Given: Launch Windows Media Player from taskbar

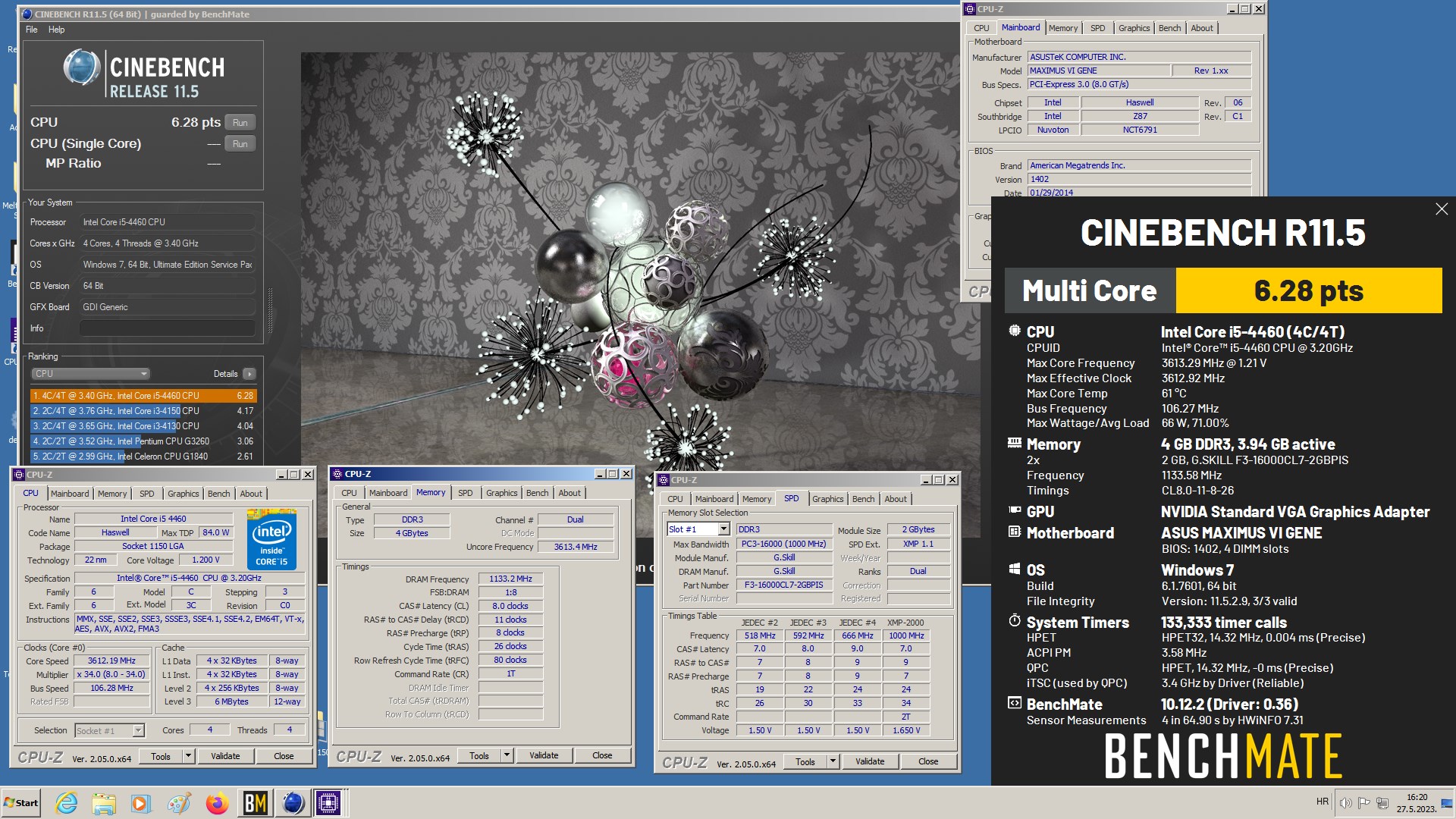Looking at the screenshot, I should [x=141, y=803].
